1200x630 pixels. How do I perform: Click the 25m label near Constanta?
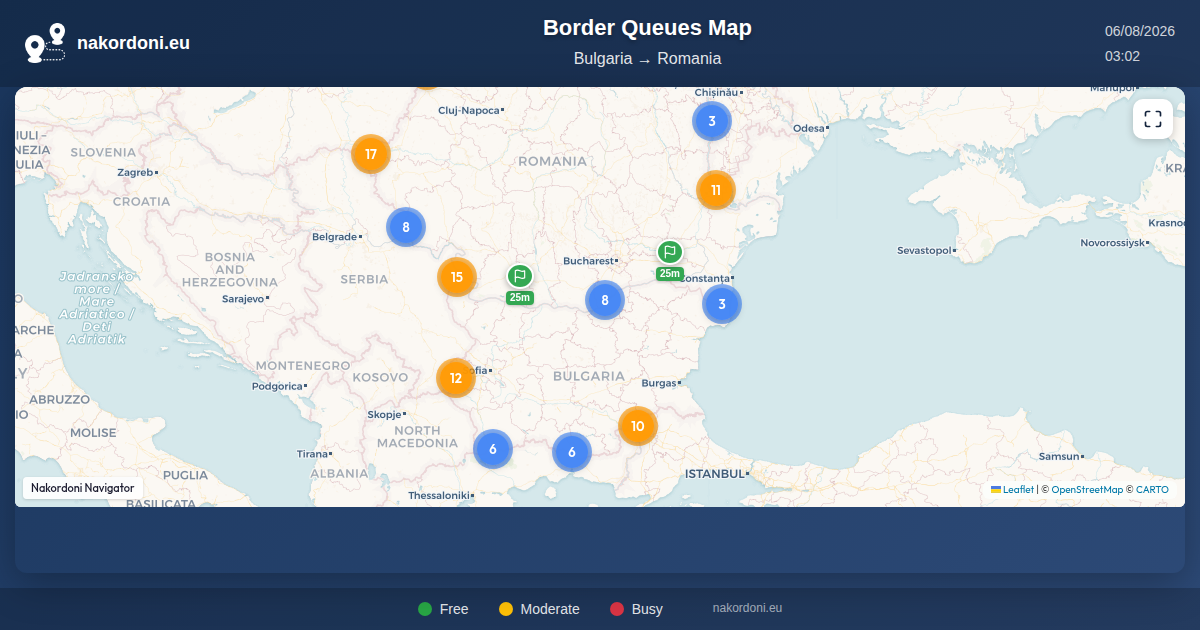tap(670, 274)
